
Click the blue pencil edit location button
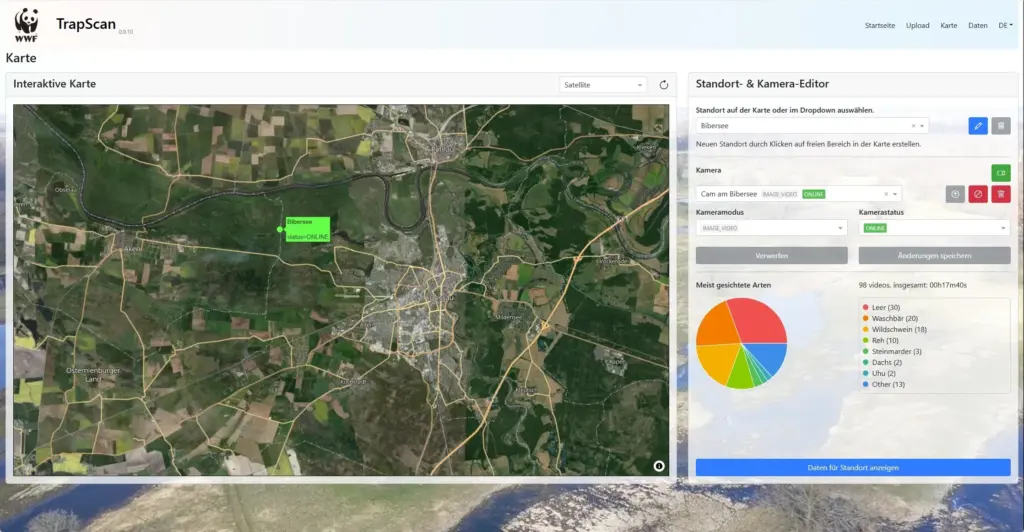[978, 126]
